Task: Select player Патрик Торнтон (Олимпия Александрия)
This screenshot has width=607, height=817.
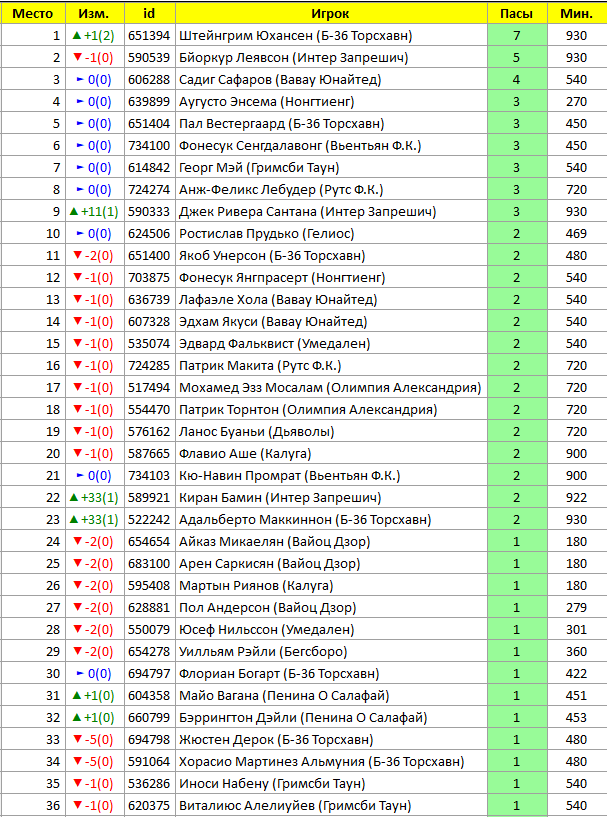Action: [308, 410]
